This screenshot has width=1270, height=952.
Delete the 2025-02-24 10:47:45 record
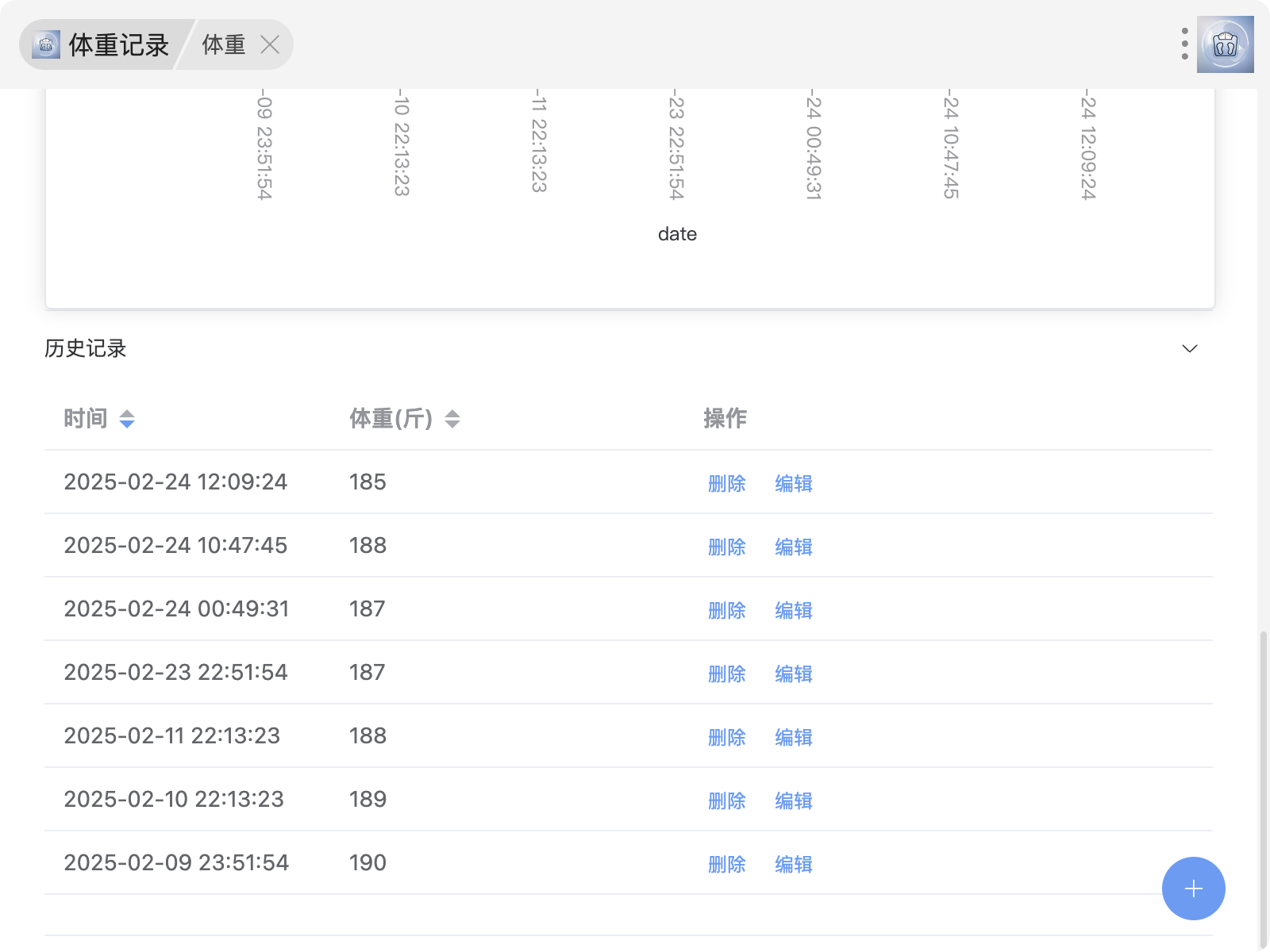pyautogui.click(x=727, y=547)
